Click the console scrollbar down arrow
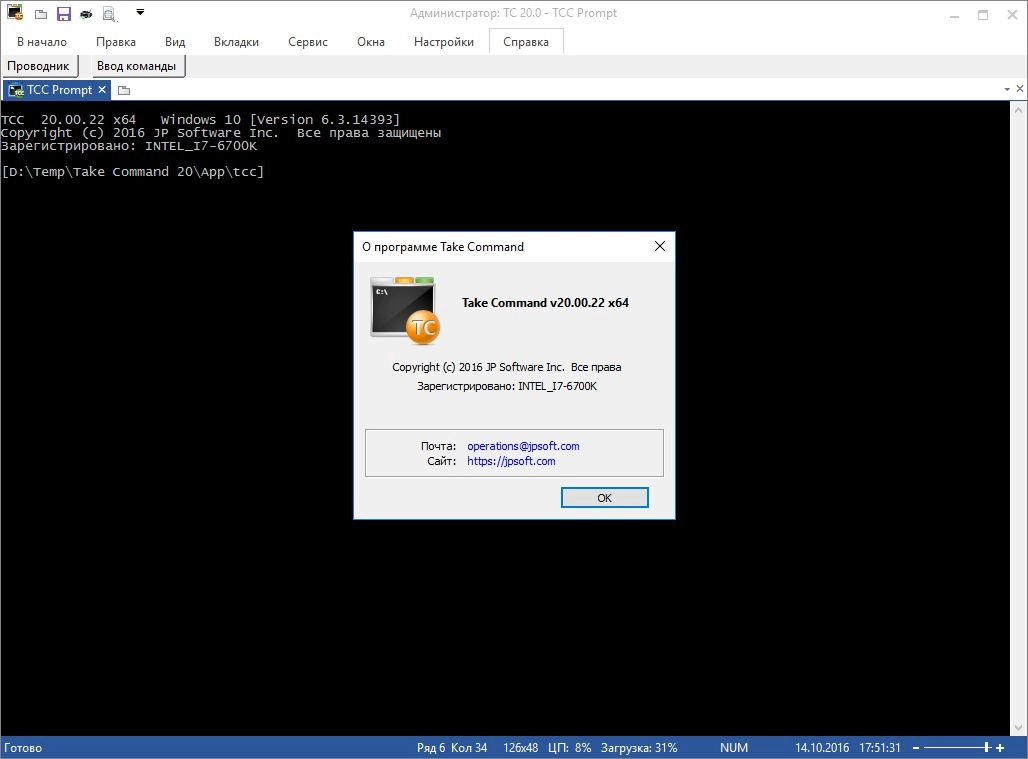1028x759 pixels. (1018, 728)
